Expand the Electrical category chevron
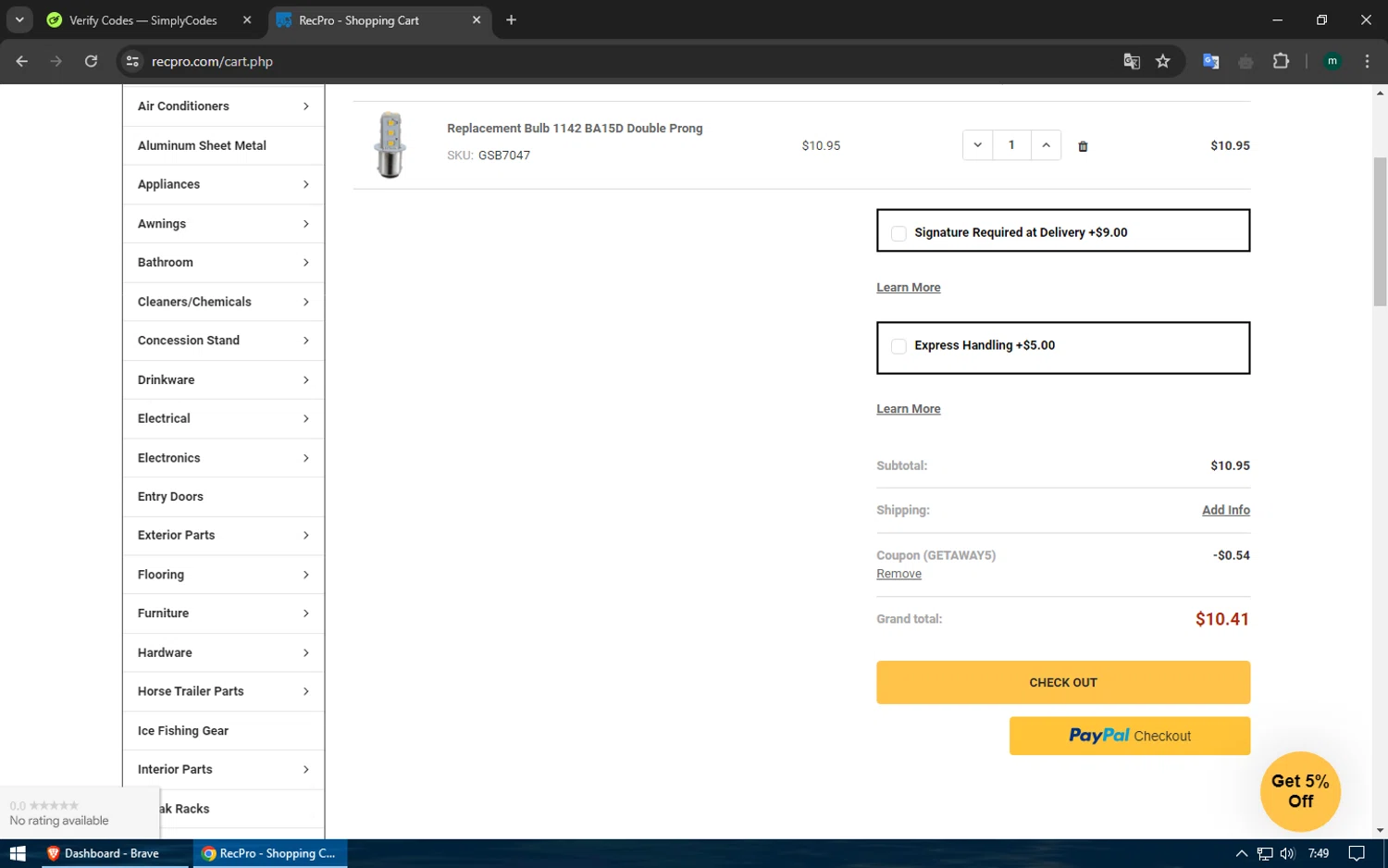Screen dimensions: 1388x868 point(305,419)
